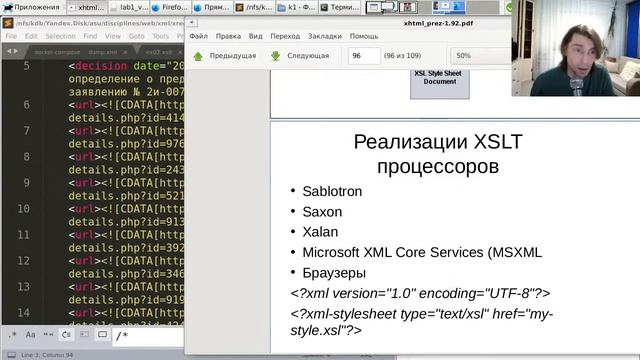Open Sublime Text Tools menu
The height and width of the screenshot is (360, 640).
[160, 36]
